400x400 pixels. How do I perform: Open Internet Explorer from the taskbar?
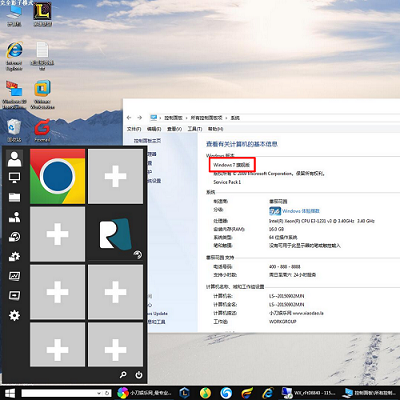point(268,393)
